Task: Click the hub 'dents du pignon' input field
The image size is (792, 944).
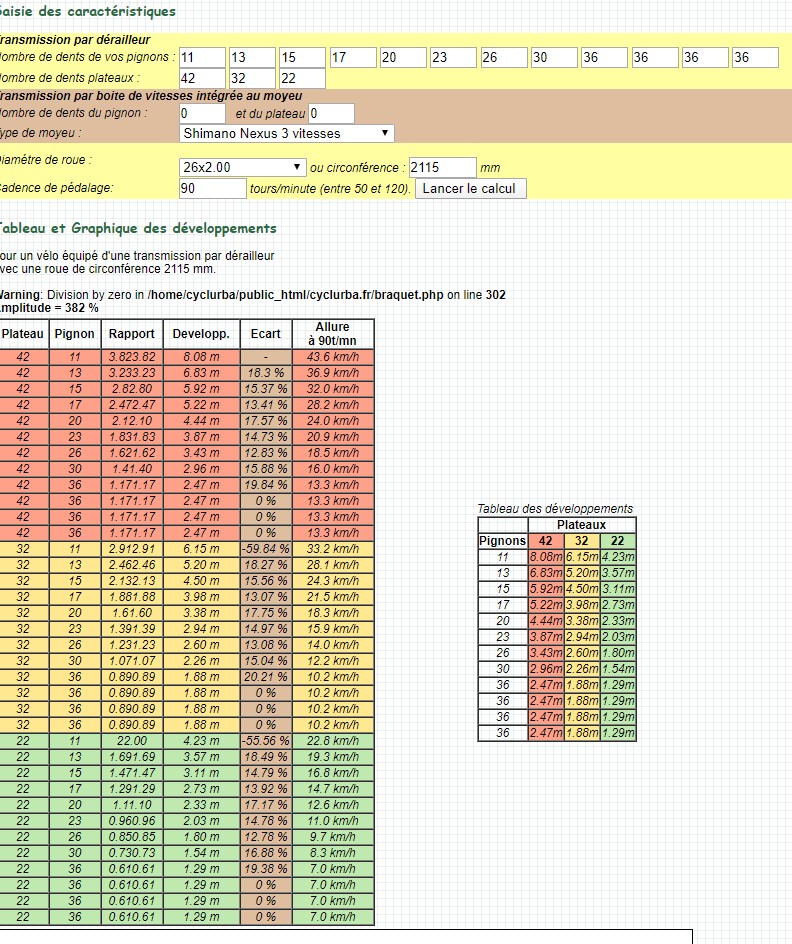Action: [203, 113]
